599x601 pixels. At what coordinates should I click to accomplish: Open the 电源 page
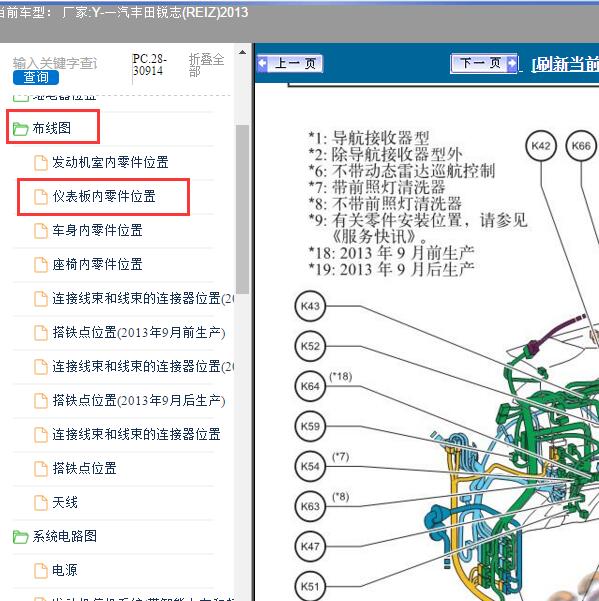[65, 570]
